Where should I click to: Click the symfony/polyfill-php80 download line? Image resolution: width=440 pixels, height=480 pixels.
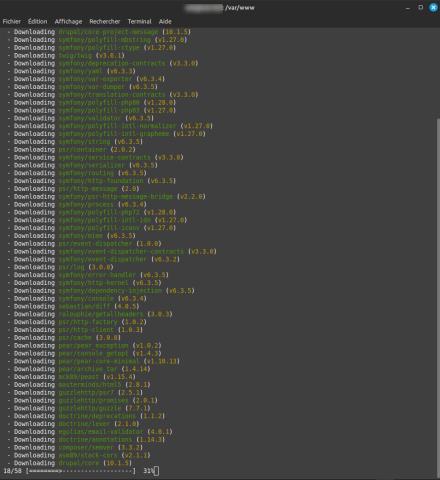[91, 102]
